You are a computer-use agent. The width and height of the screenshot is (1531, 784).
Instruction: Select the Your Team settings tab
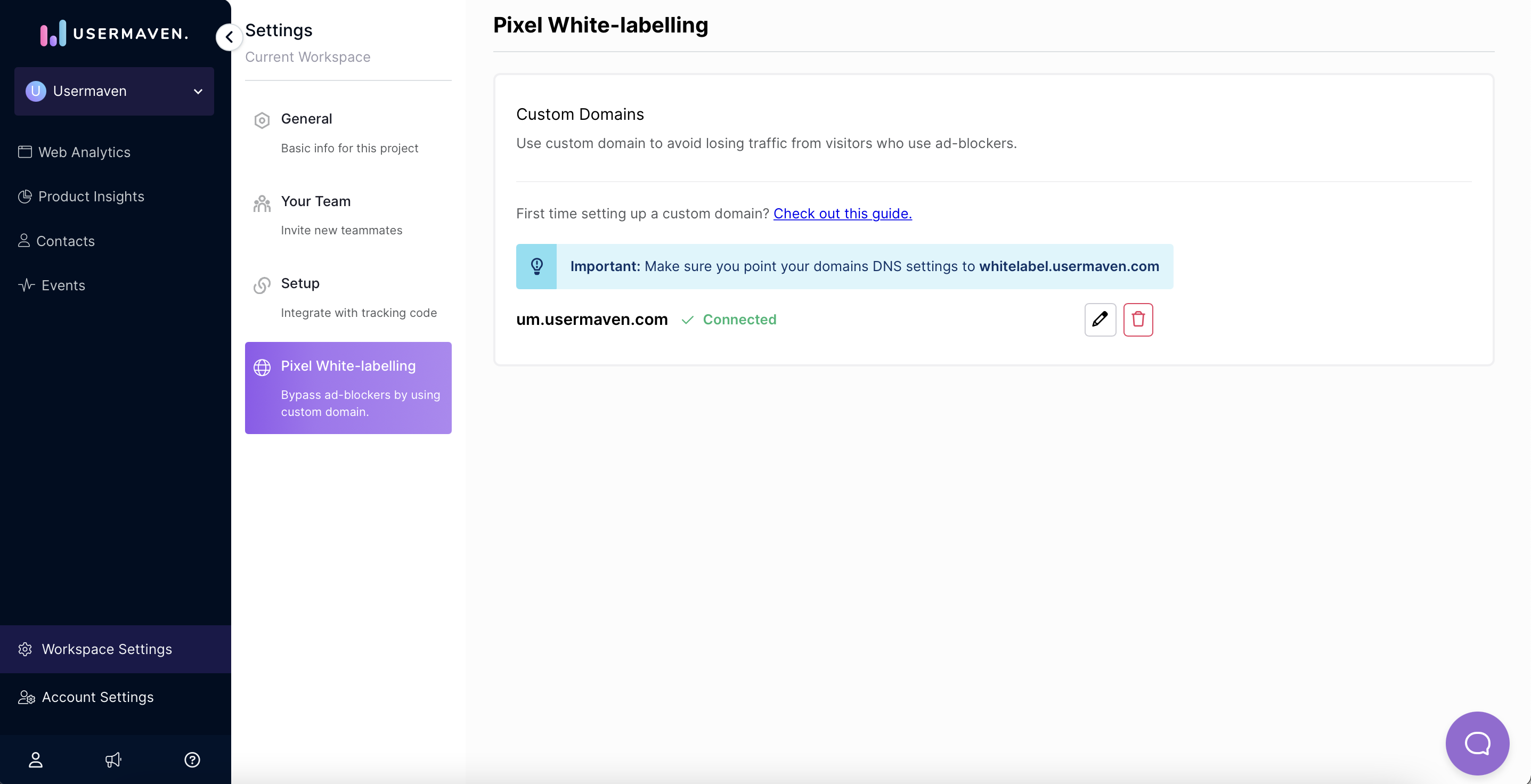click(x=348, y=216)
